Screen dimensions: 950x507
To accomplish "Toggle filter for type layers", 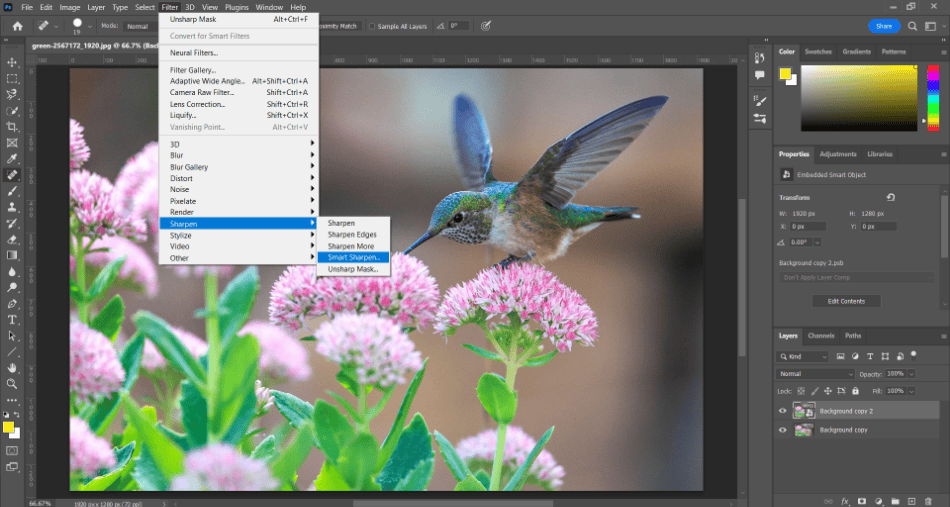I will pos(870,357).
